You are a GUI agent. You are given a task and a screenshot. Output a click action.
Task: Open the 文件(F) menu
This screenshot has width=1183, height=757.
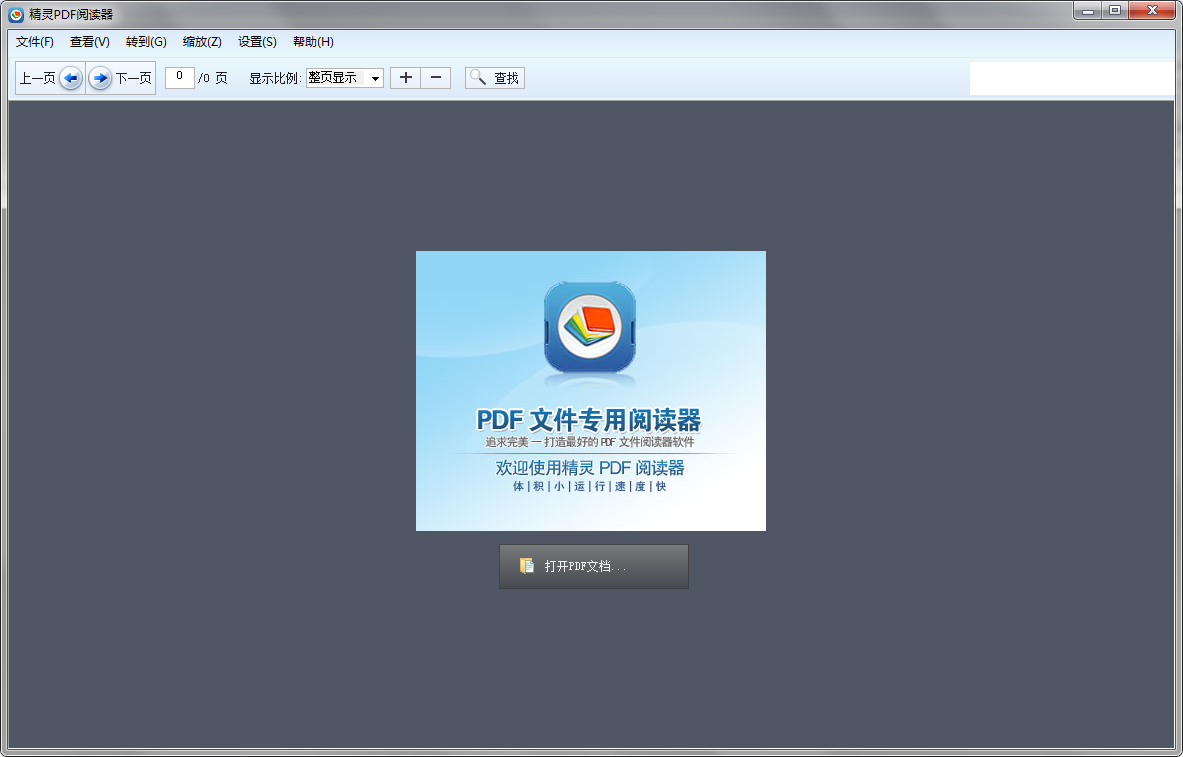[34, 41]
